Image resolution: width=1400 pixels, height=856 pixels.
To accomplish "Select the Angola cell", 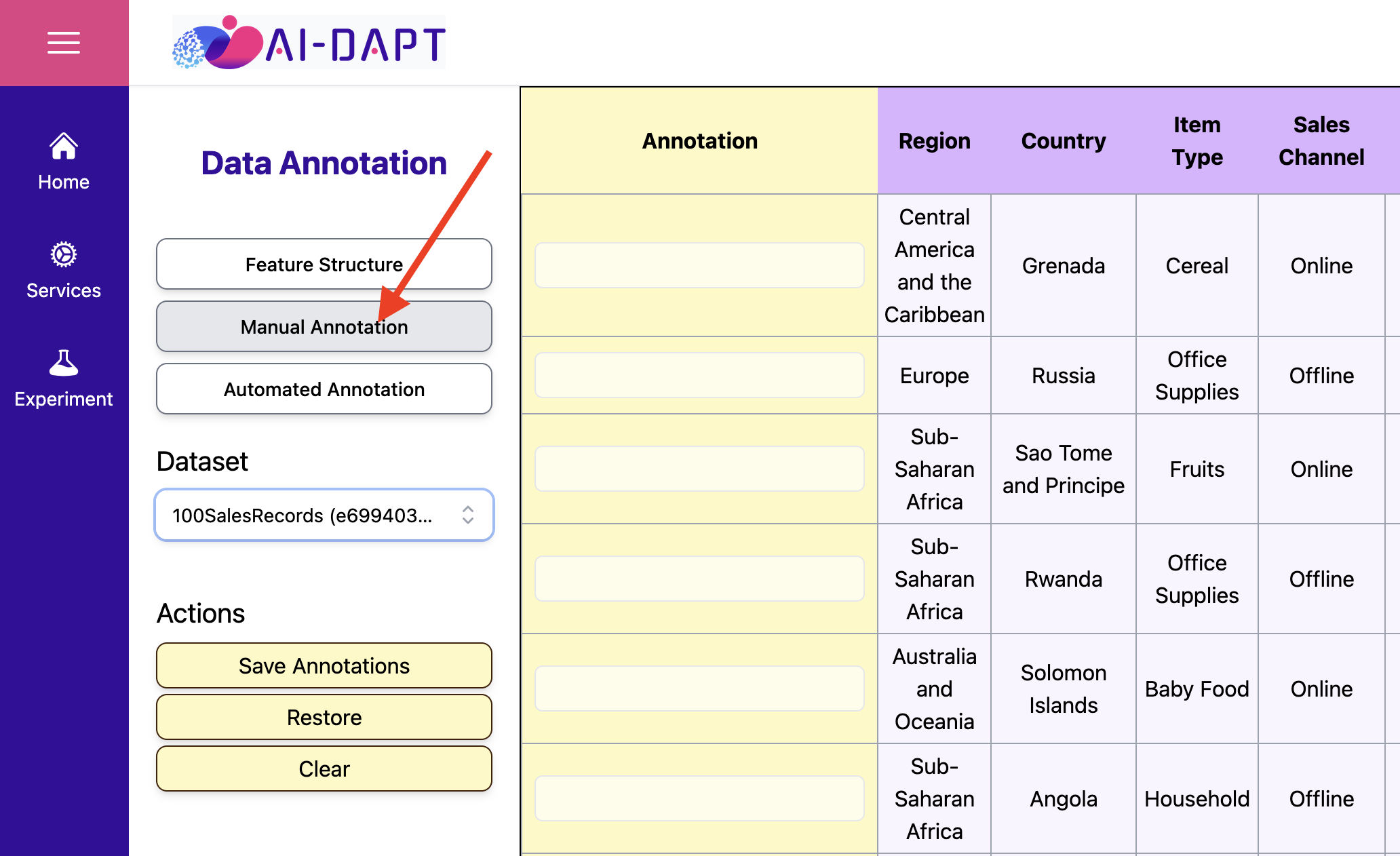I will point(1064,798).
